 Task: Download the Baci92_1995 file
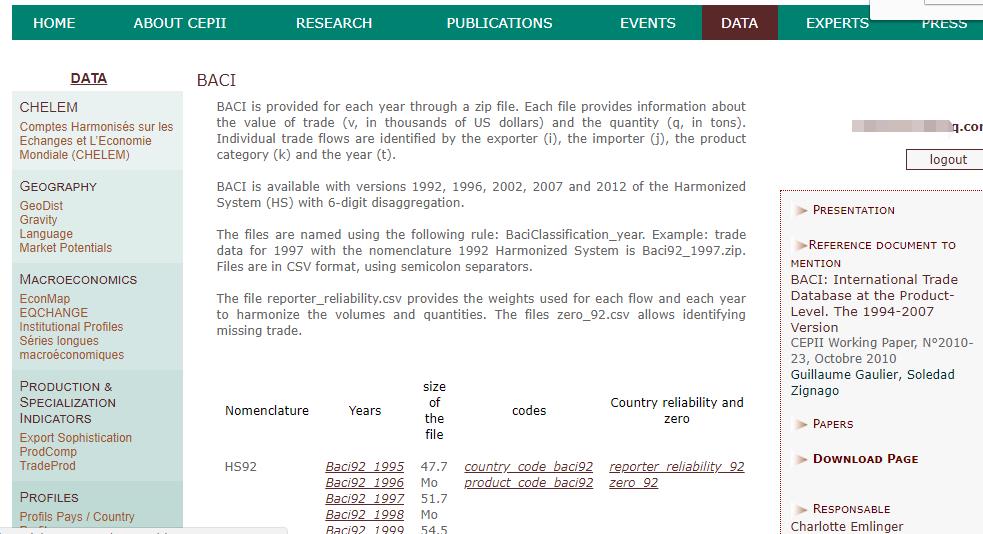pyautogui.click(x=365, y=466)
